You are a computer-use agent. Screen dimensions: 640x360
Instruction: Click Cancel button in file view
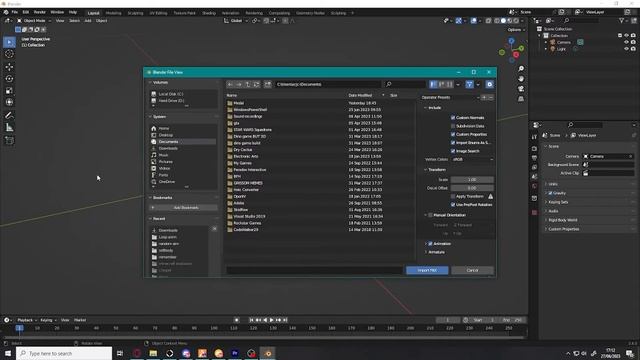[x=472, y=270]
